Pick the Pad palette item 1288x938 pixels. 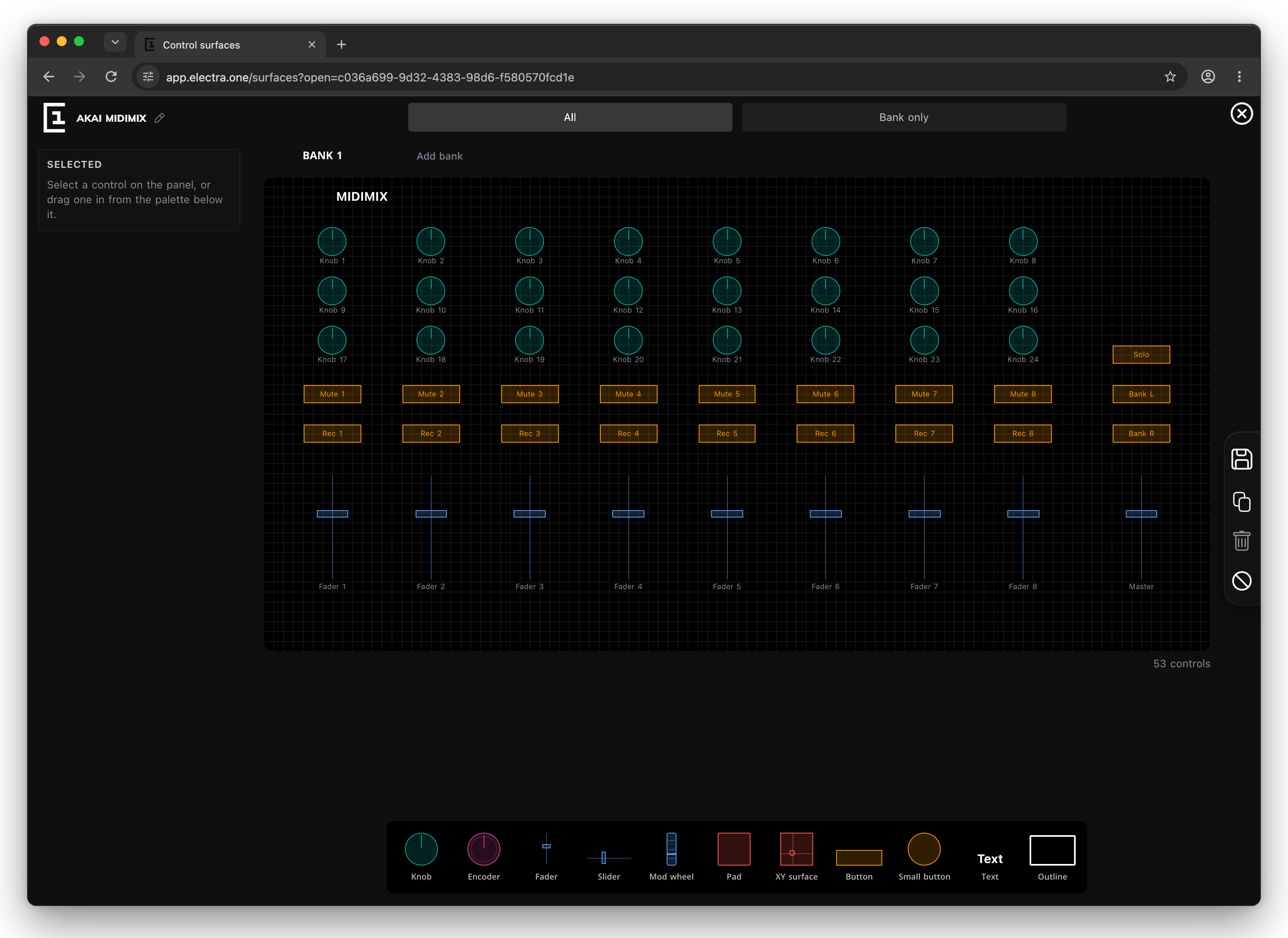tap(734, 856)
